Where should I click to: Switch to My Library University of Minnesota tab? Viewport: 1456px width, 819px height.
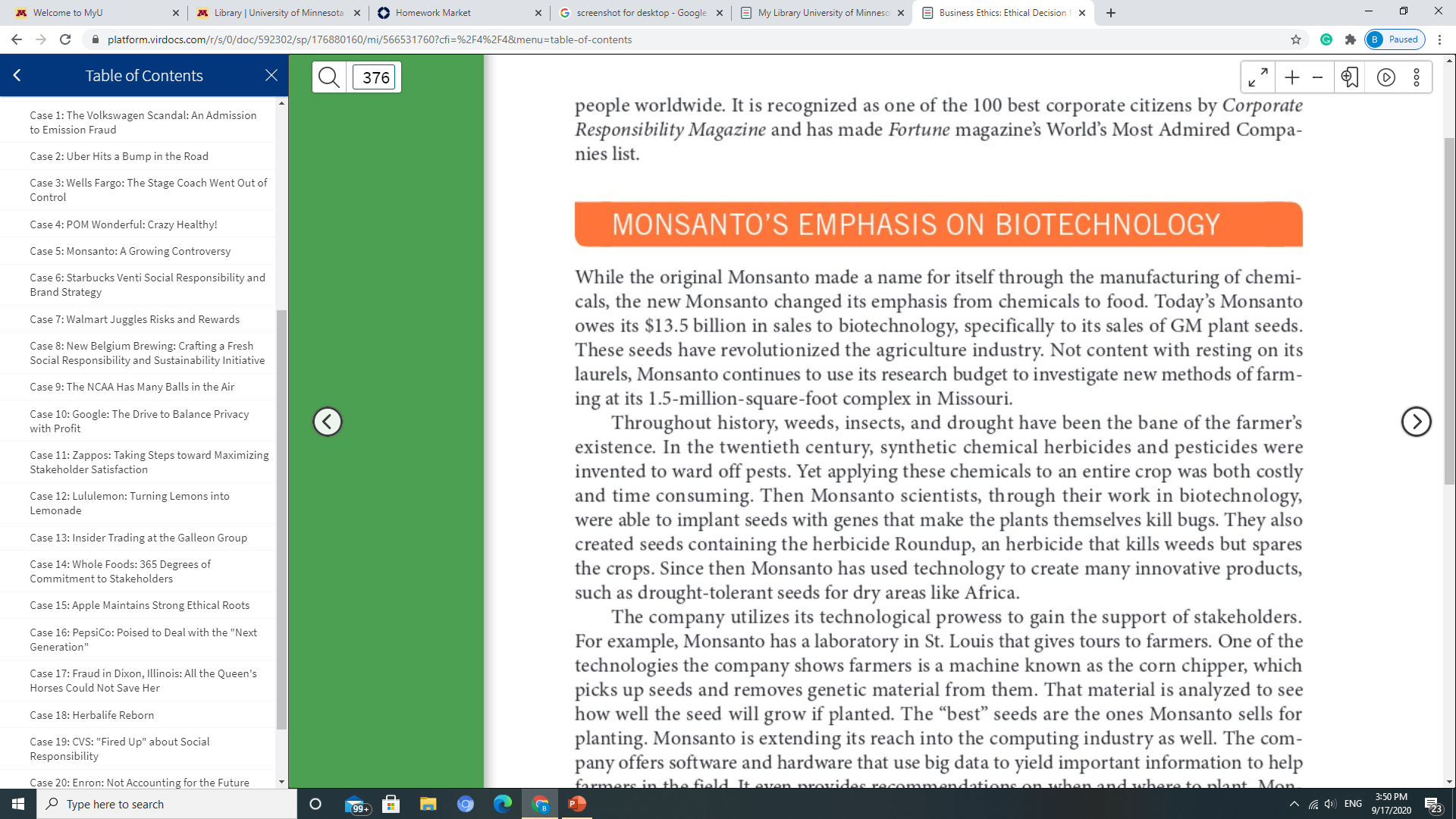[822, 13]
